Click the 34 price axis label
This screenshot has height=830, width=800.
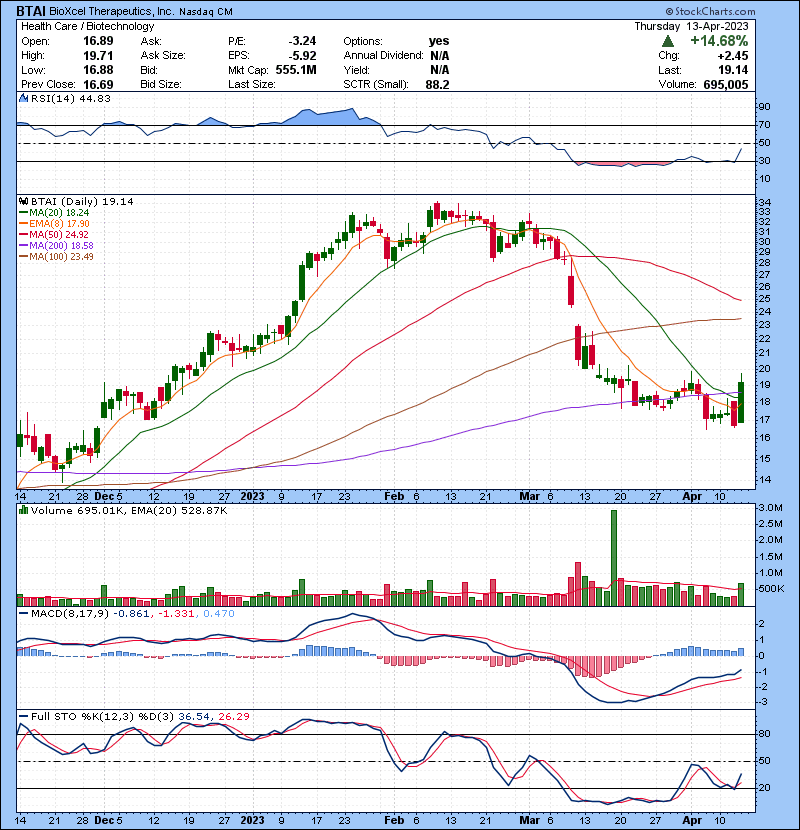765,203
